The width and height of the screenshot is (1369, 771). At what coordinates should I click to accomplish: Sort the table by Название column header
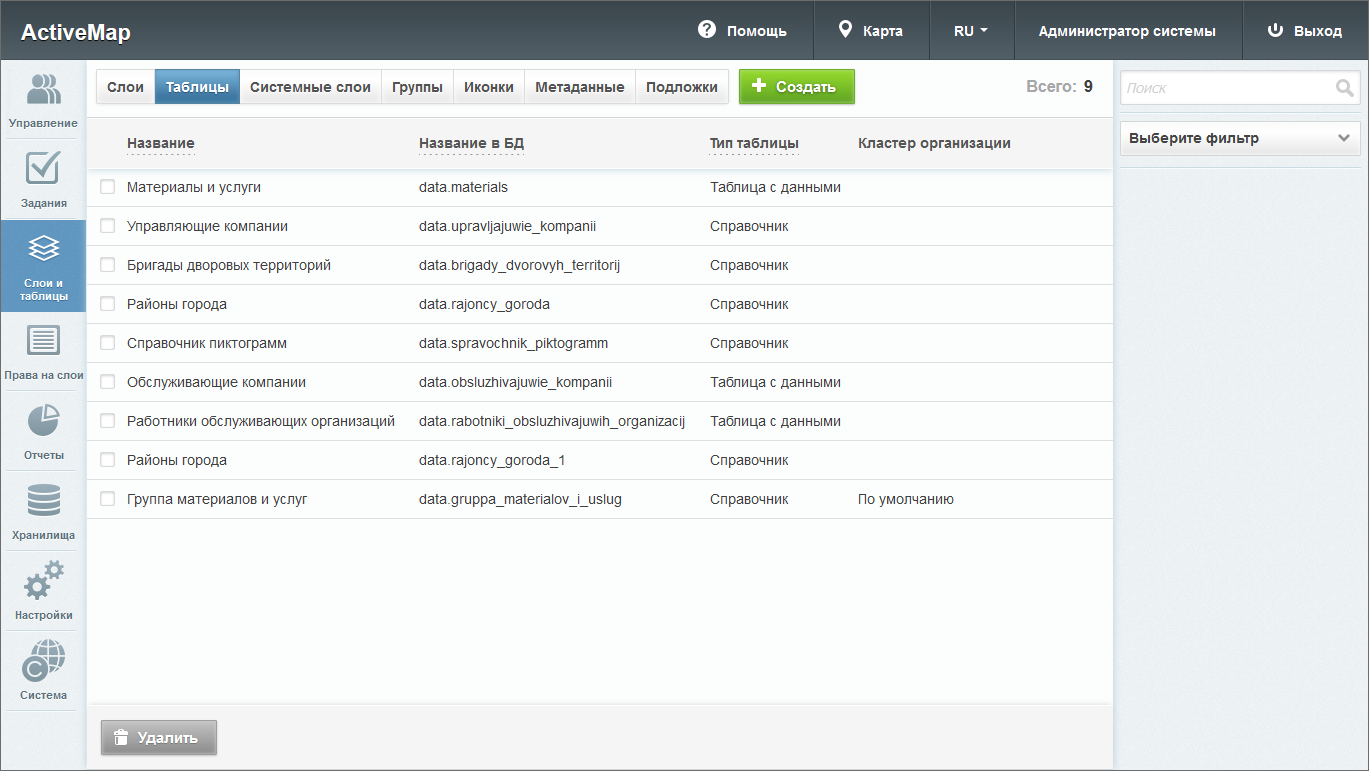[x=160, y=143]
